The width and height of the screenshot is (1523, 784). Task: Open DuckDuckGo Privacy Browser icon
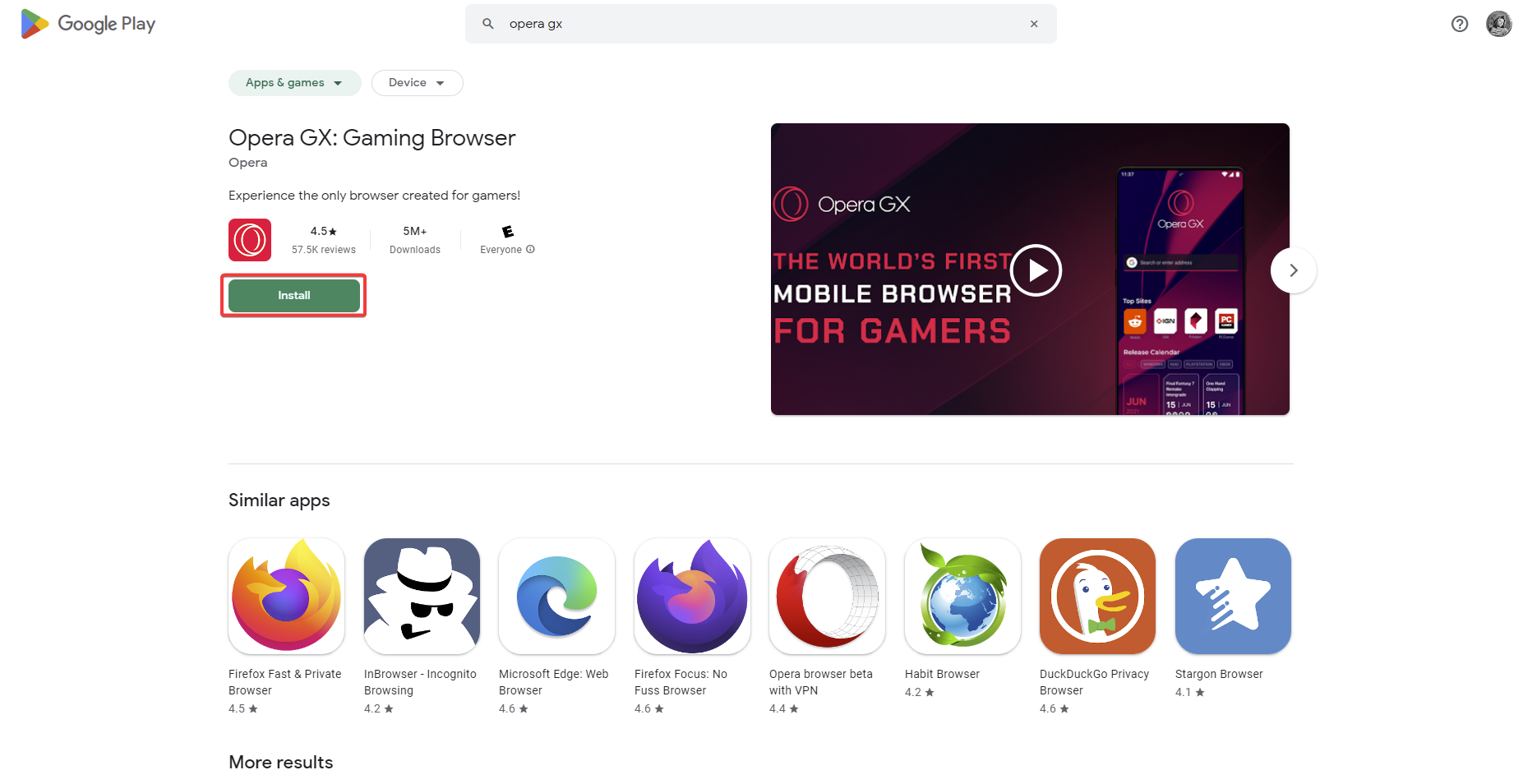[x=1098, y=596]
